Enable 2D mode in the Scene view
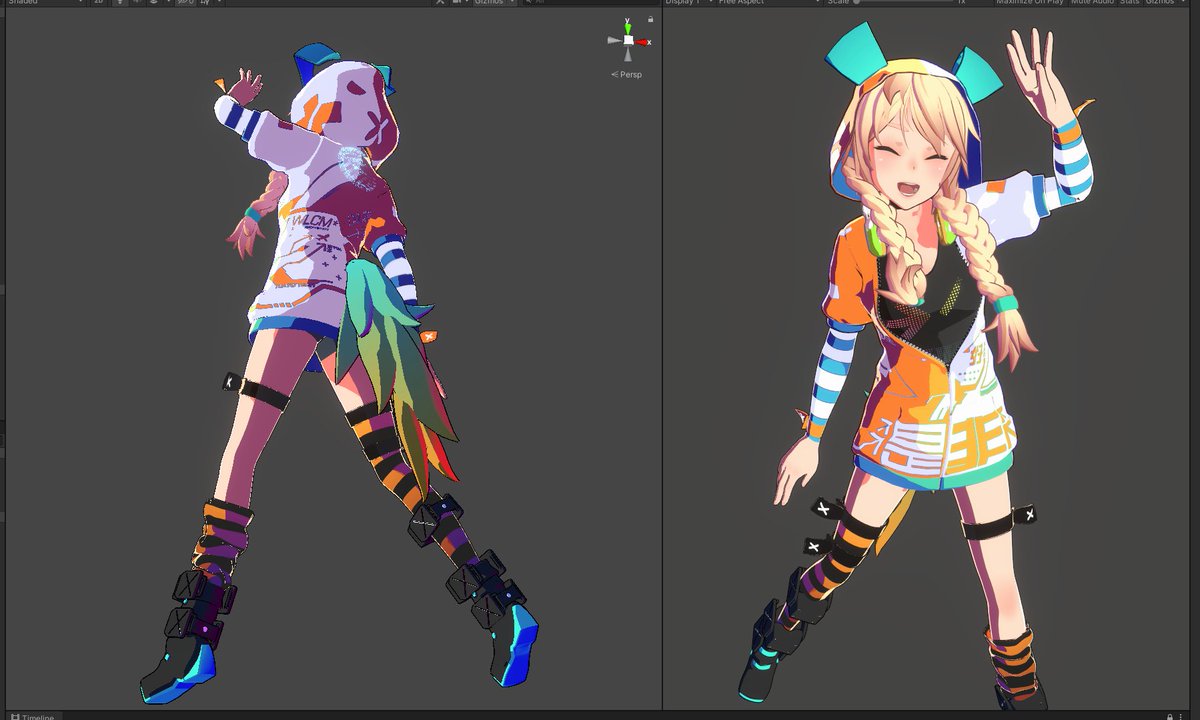The height and width of the screenshot is (720, 1200). (x=98, y=3)
